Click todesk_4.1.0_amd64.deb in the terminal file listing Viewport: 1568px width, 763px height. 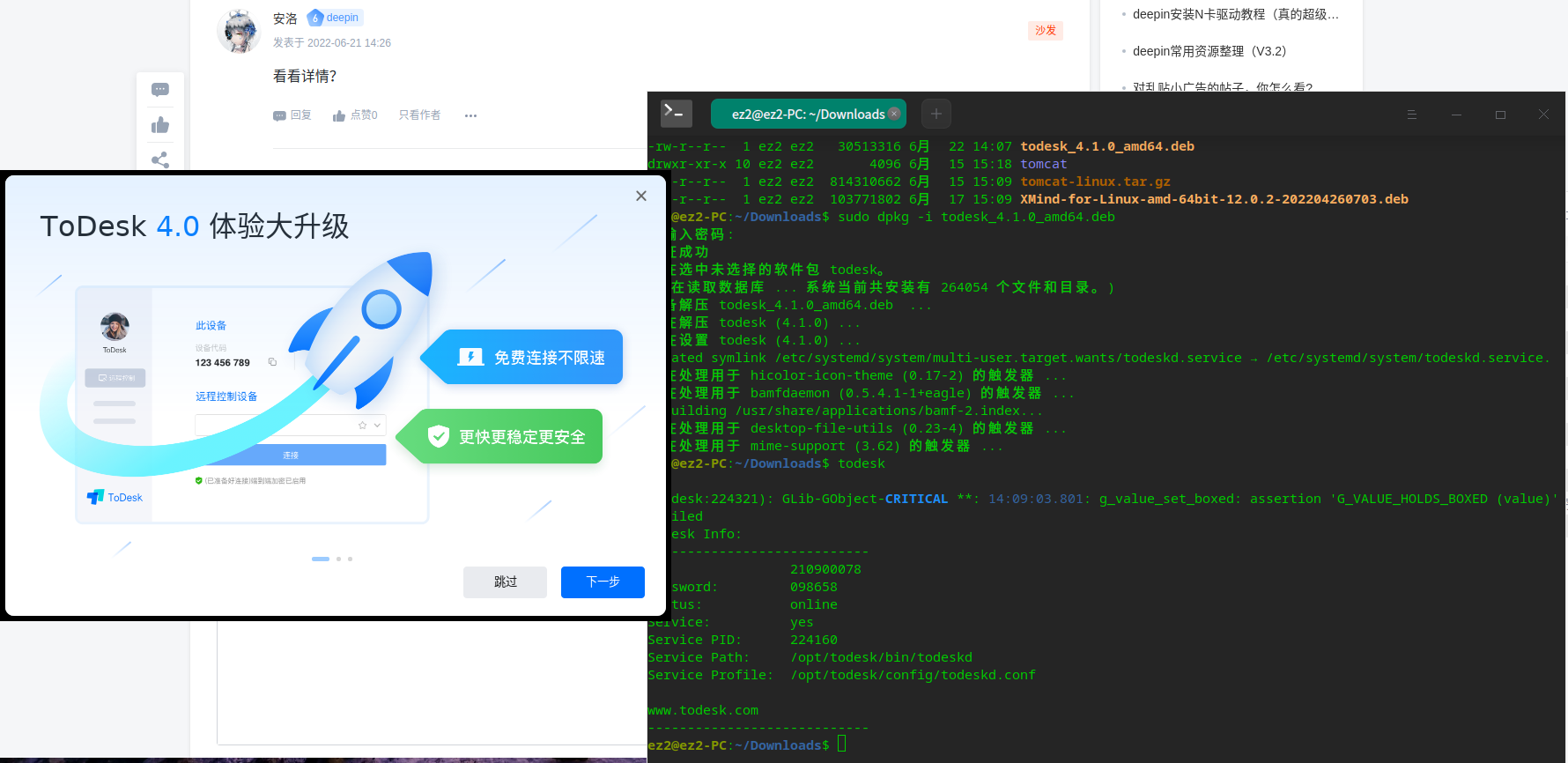click(1107, 146)
